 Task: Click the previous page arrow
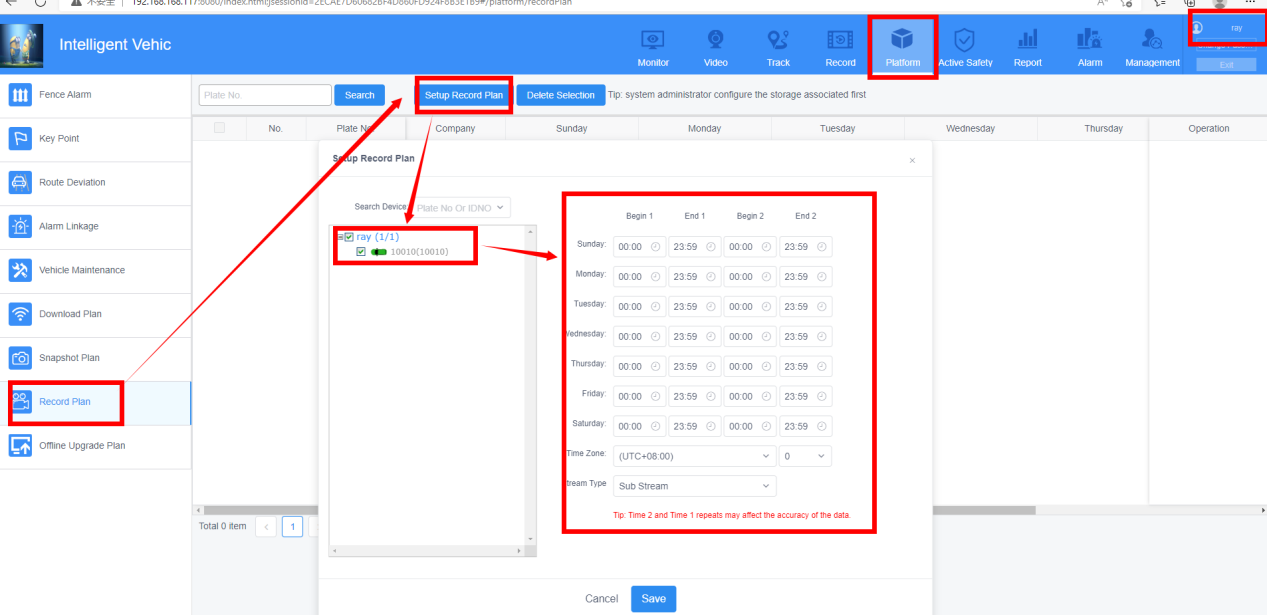(266, 527)
